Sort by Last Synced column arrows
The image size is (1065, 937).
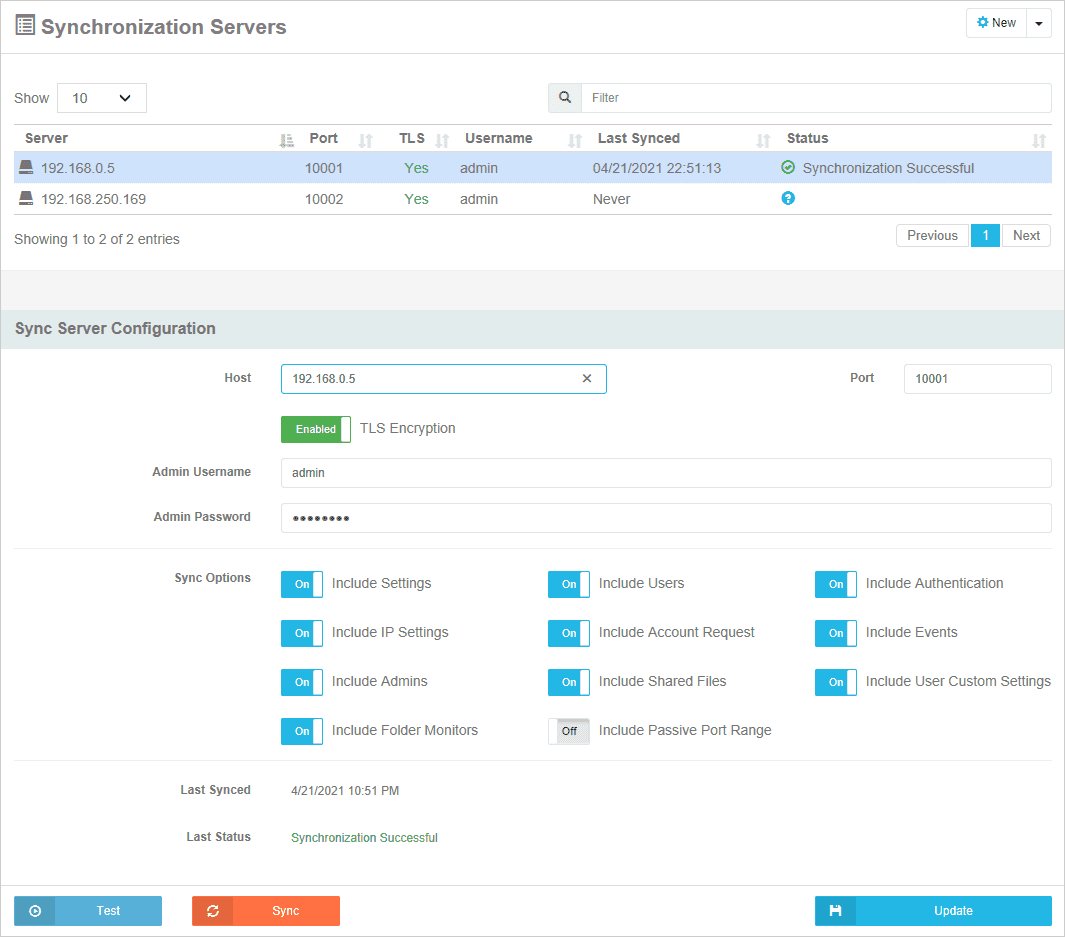(763, 140)
